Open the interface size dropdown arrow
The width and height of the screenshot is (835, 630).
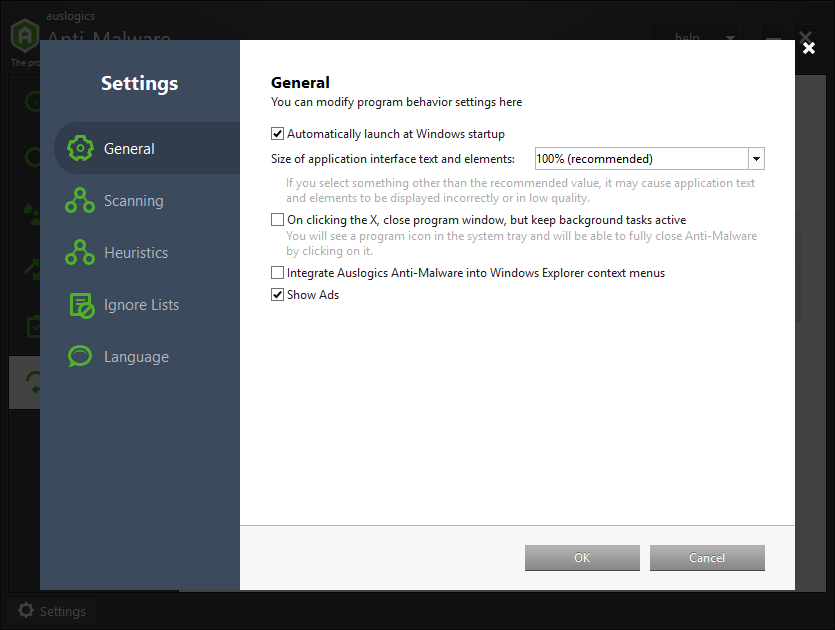click(756, 159)
